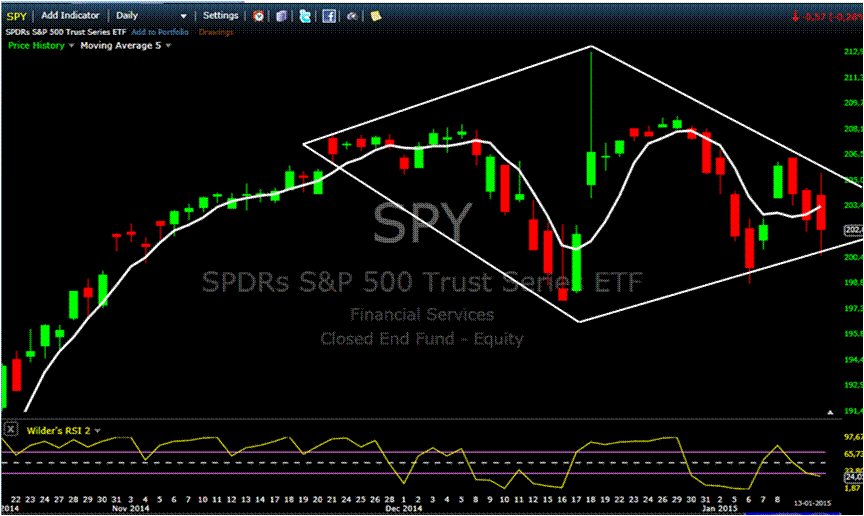Click the small up-arrow above RSI panel
Image resolution: width=864 pixels, height=516 pixels.
click(830, 412)
